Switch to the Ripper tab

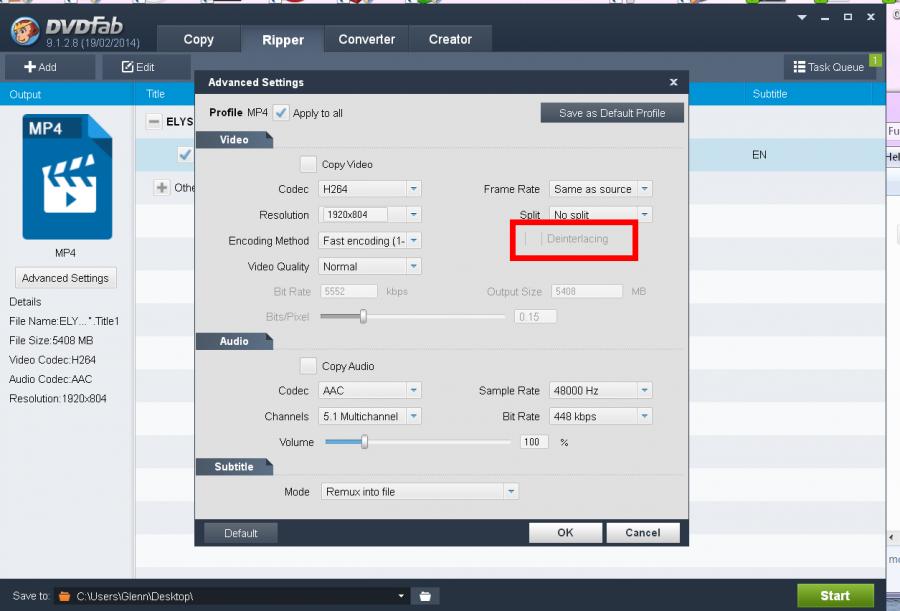[282, 40]
